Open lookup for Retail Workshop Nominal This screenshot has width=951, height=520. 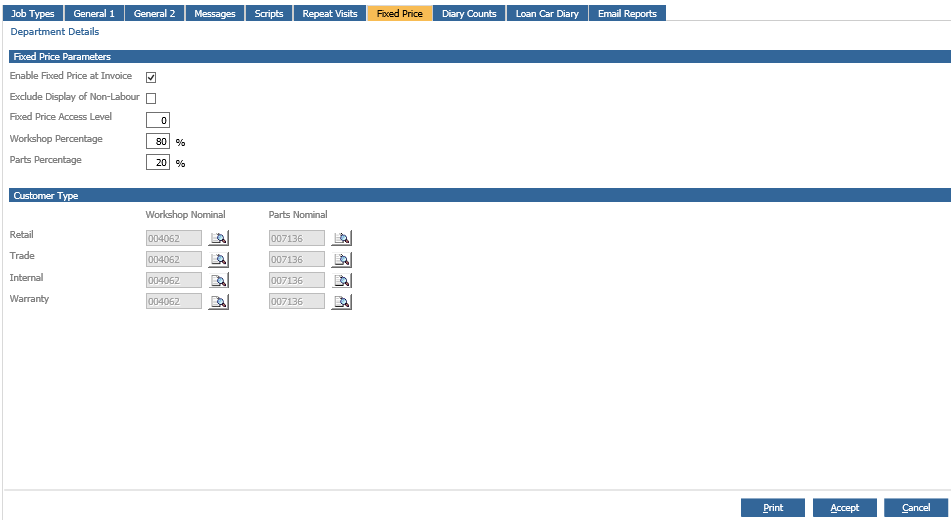[x=218, y=238]
